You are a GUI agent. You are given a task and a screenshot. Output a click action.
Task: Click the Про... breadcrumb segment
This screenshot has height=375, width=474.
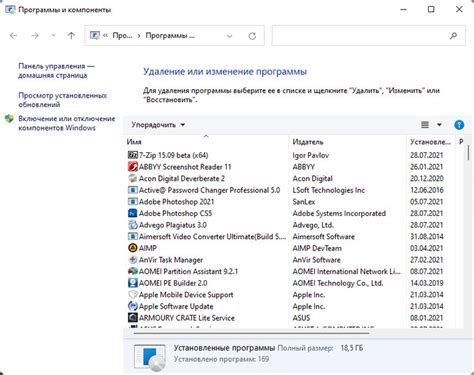pos(122,35)
